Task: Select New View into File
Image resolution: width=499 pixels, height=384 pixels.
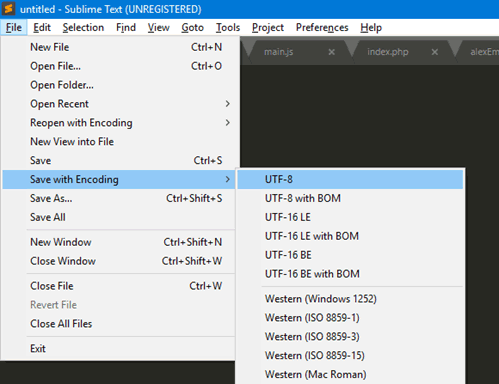Action: tap(119, 142)
